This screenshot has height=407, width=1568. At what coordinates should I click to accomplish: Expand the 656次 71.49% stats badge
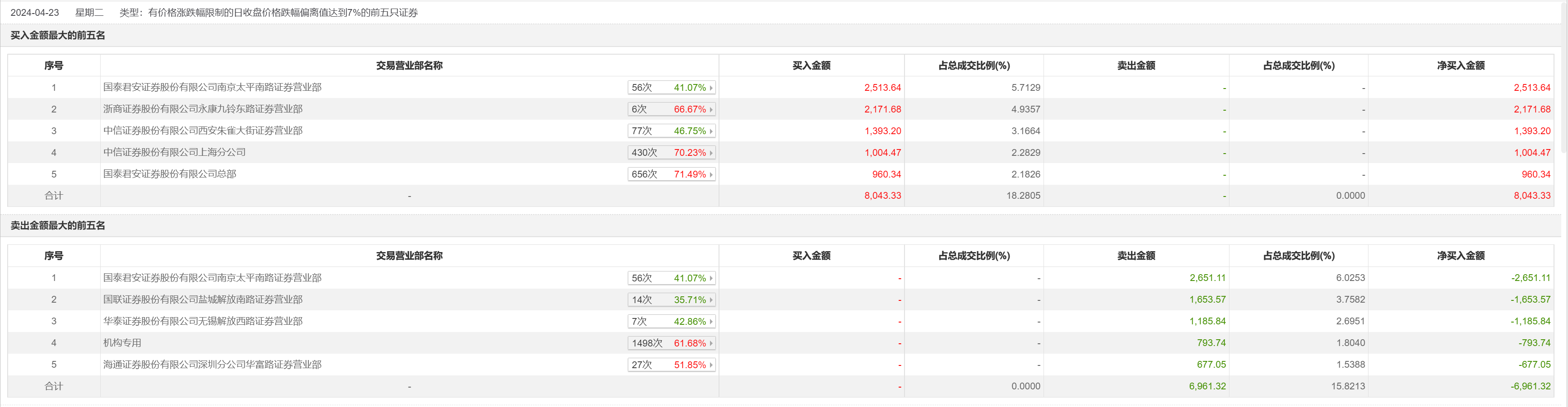tap(672, 174)
